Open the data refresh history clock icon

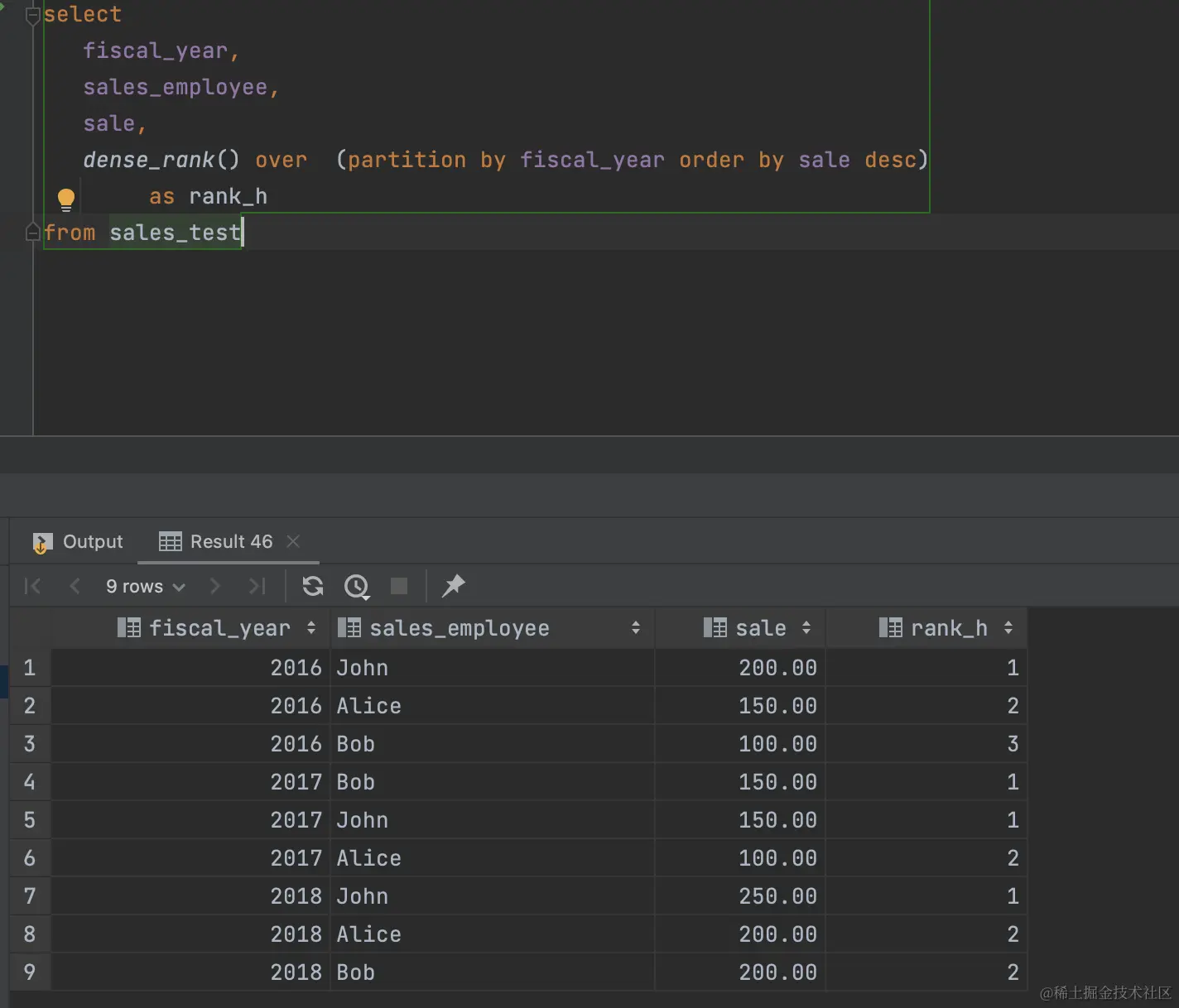coord(357,586)
